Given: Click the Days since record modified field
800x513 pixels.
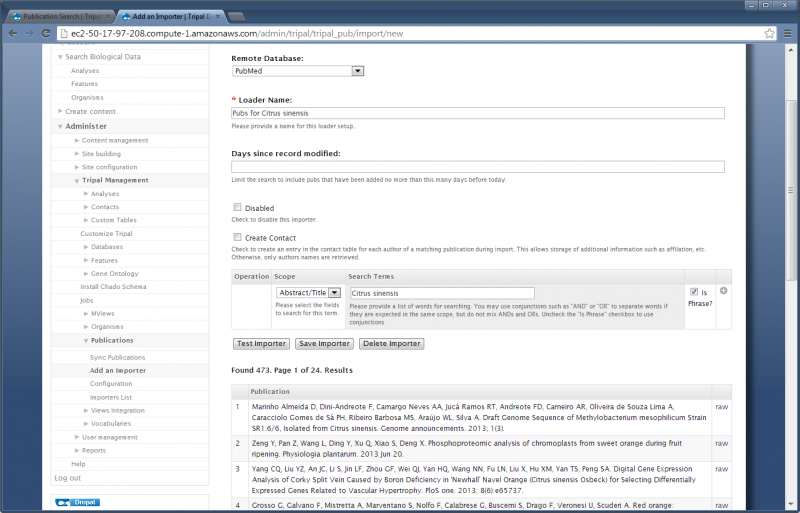Looking at the screenshot, I should pos(478,166).
